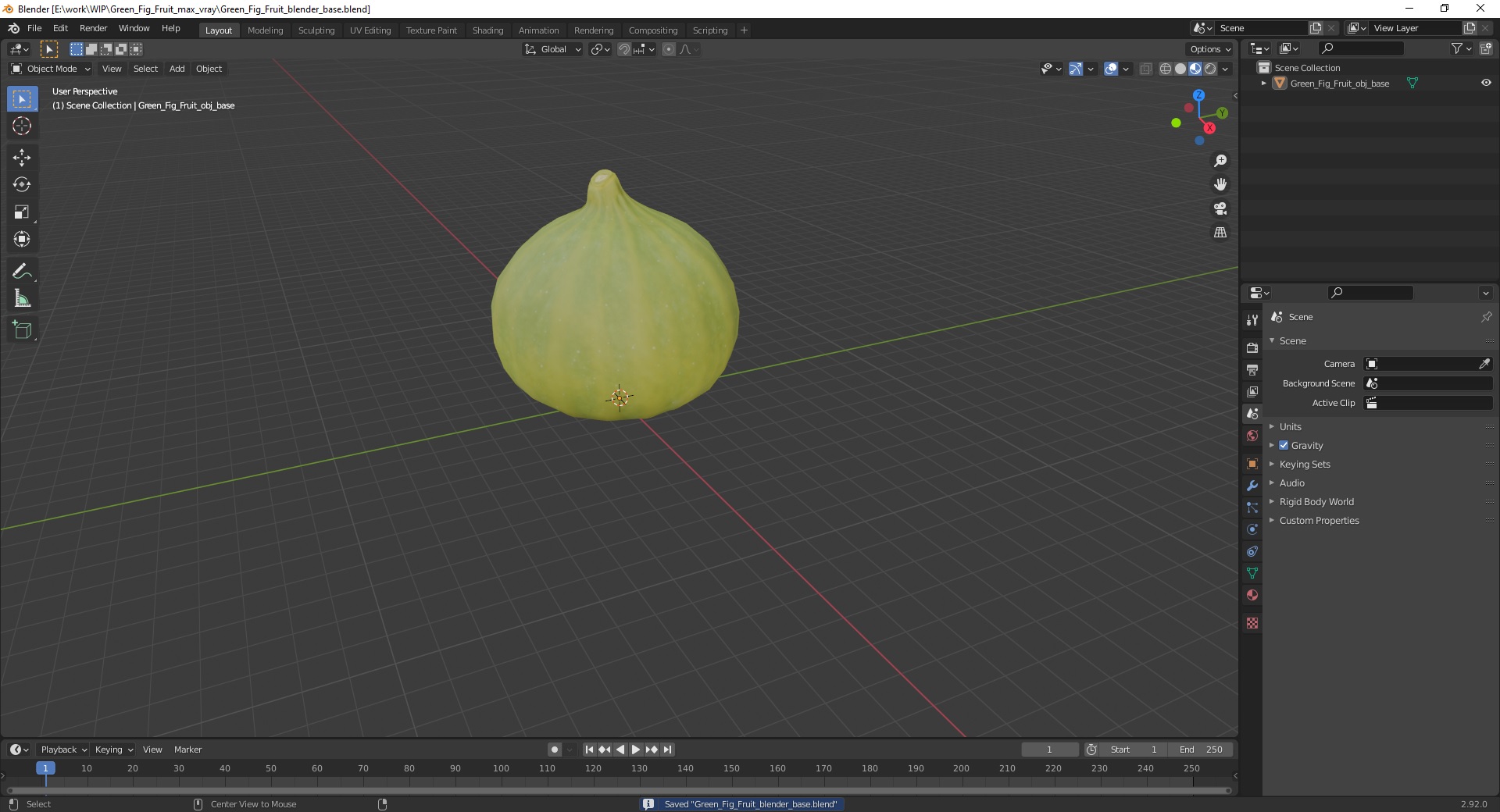This screenshot has width=1500, height=812.
Task: Open the Object Mode dropdown
Action: (x=51, y=69)
